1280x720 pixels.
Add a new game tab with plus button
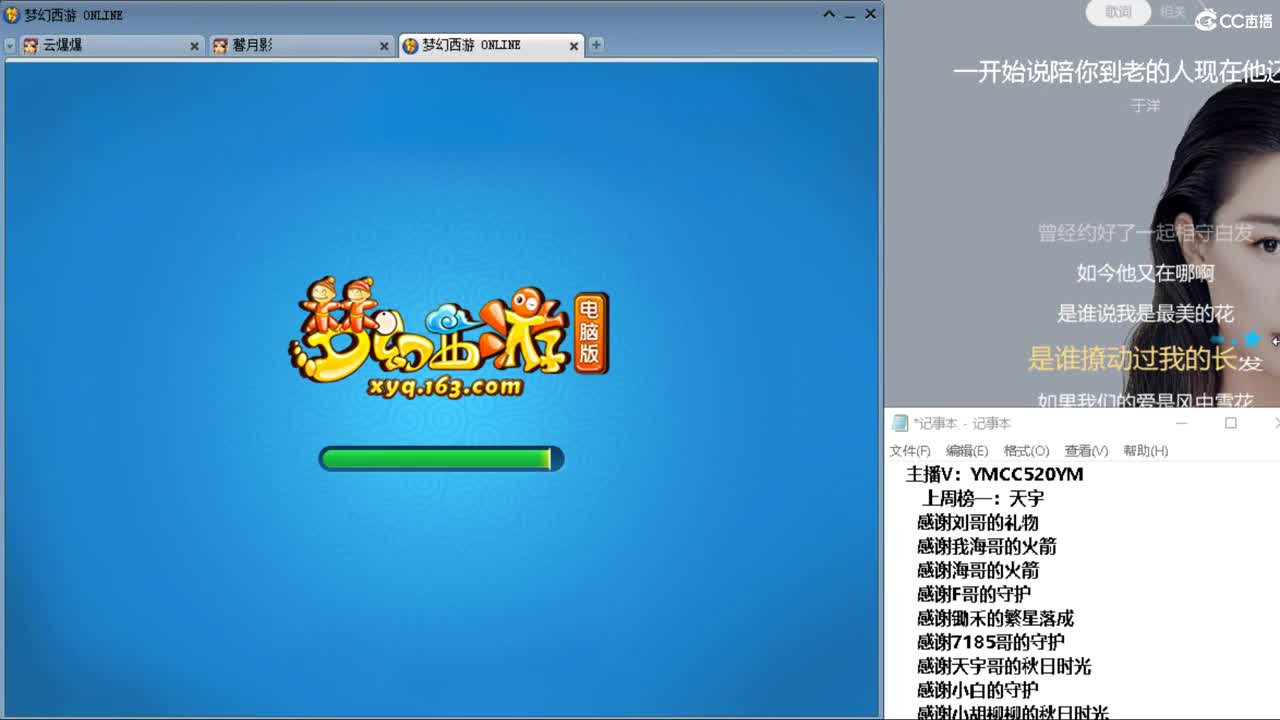coord(596,45)
